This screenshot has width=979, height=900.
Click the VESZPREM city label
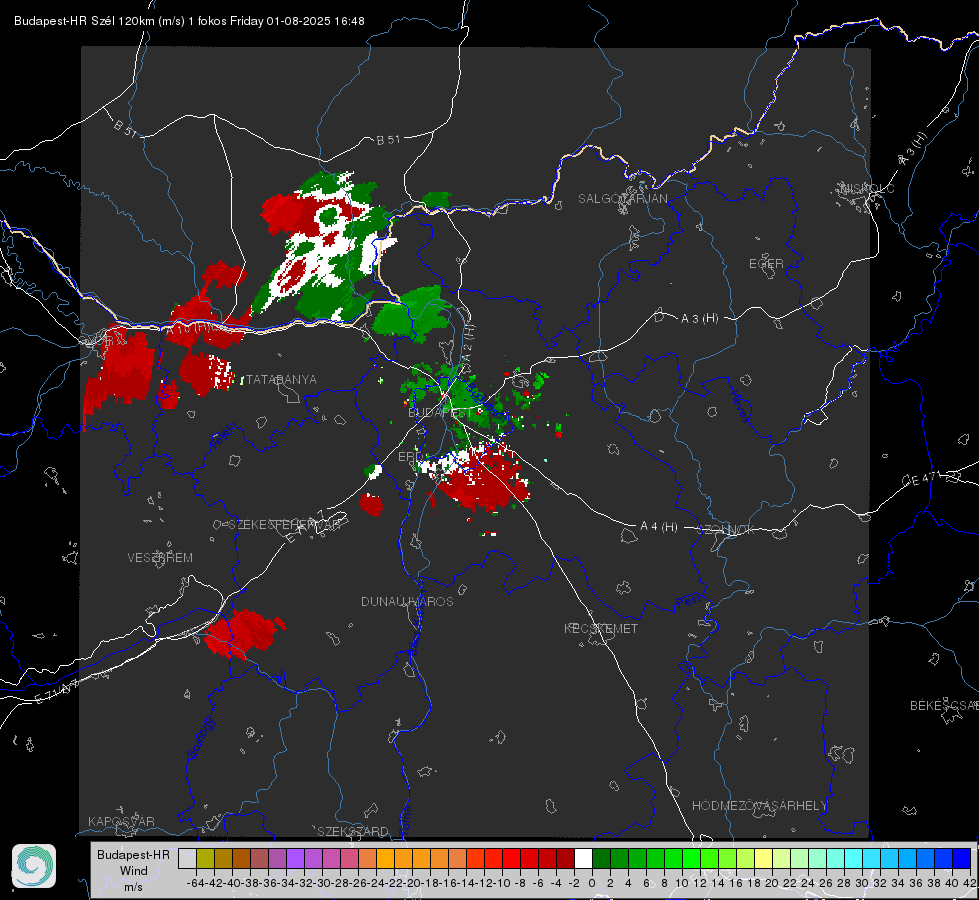(x=160, y=558)
